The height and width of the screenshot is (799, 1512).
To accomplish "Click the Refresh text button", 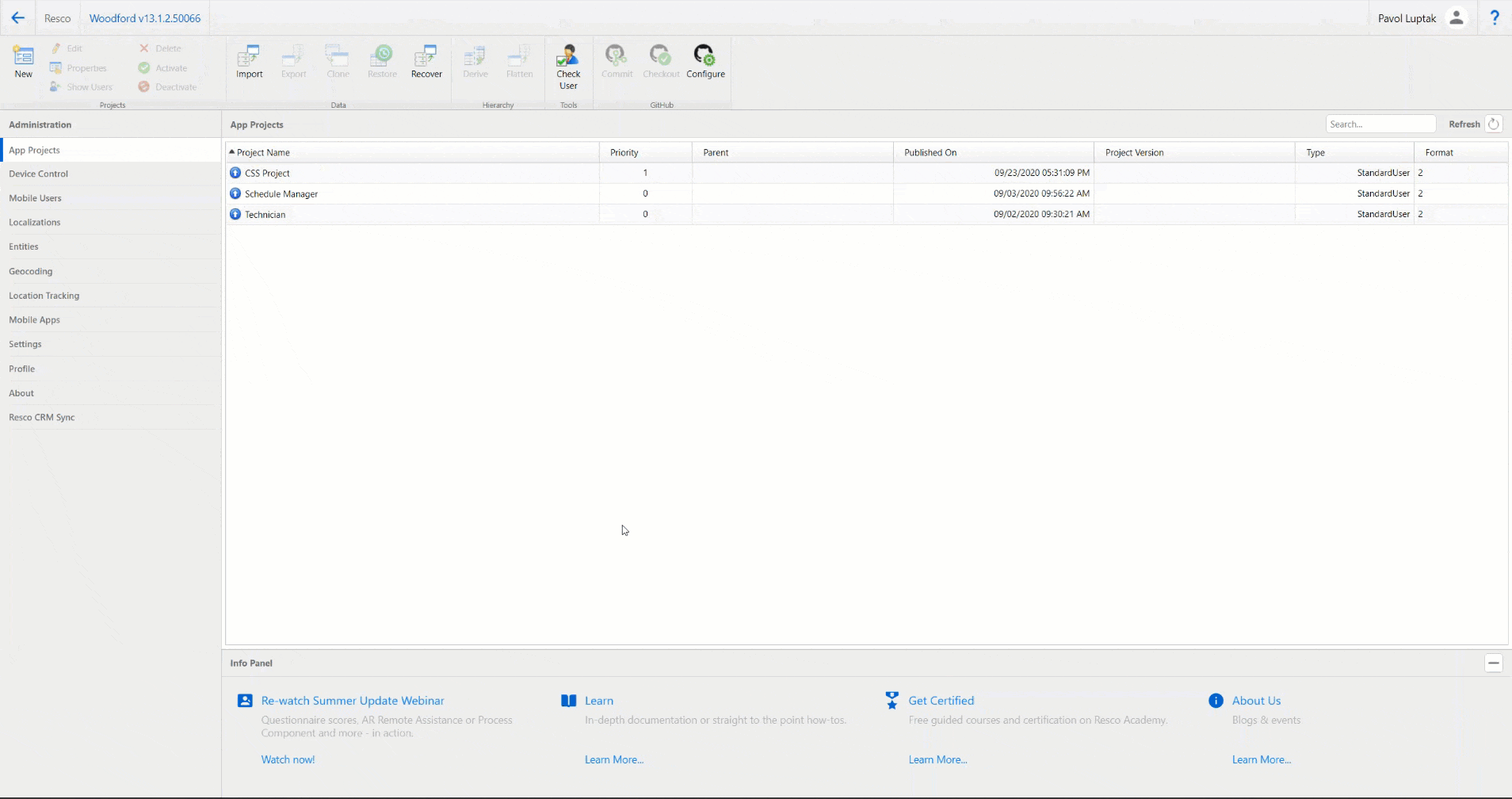I will [x=1464, y=124].
